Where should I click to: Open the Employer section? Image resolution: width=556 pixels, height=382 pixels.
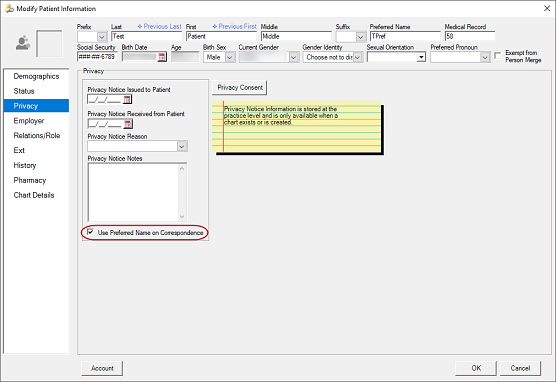37,121
